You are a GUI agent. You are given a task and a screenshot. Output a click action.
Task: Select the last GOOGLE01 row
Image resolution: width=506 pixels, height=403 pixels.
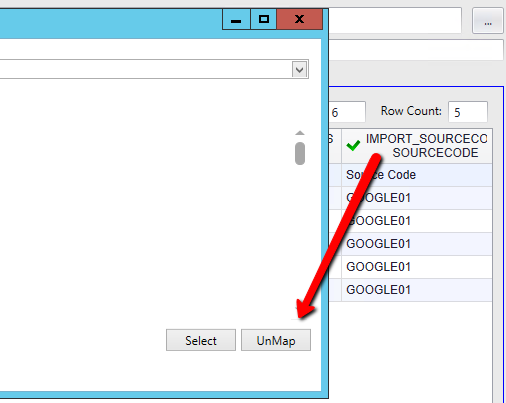click(x=417, y=290)
